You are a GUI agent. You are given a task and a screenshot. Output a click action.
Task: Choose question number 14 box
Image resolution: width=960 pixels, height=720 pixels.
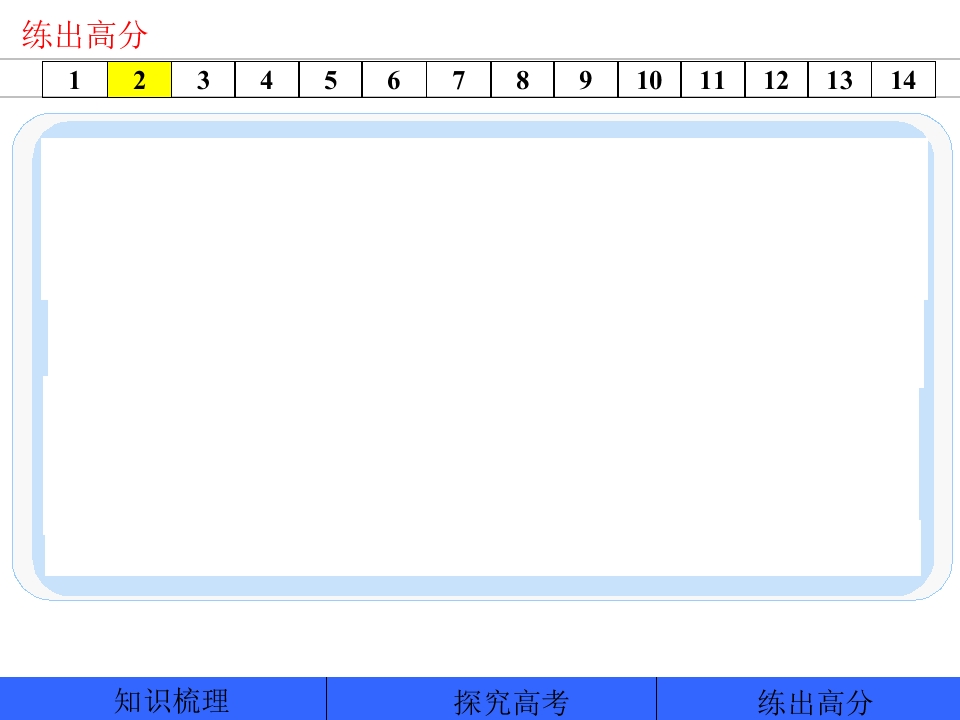click(x=904, y=80)
